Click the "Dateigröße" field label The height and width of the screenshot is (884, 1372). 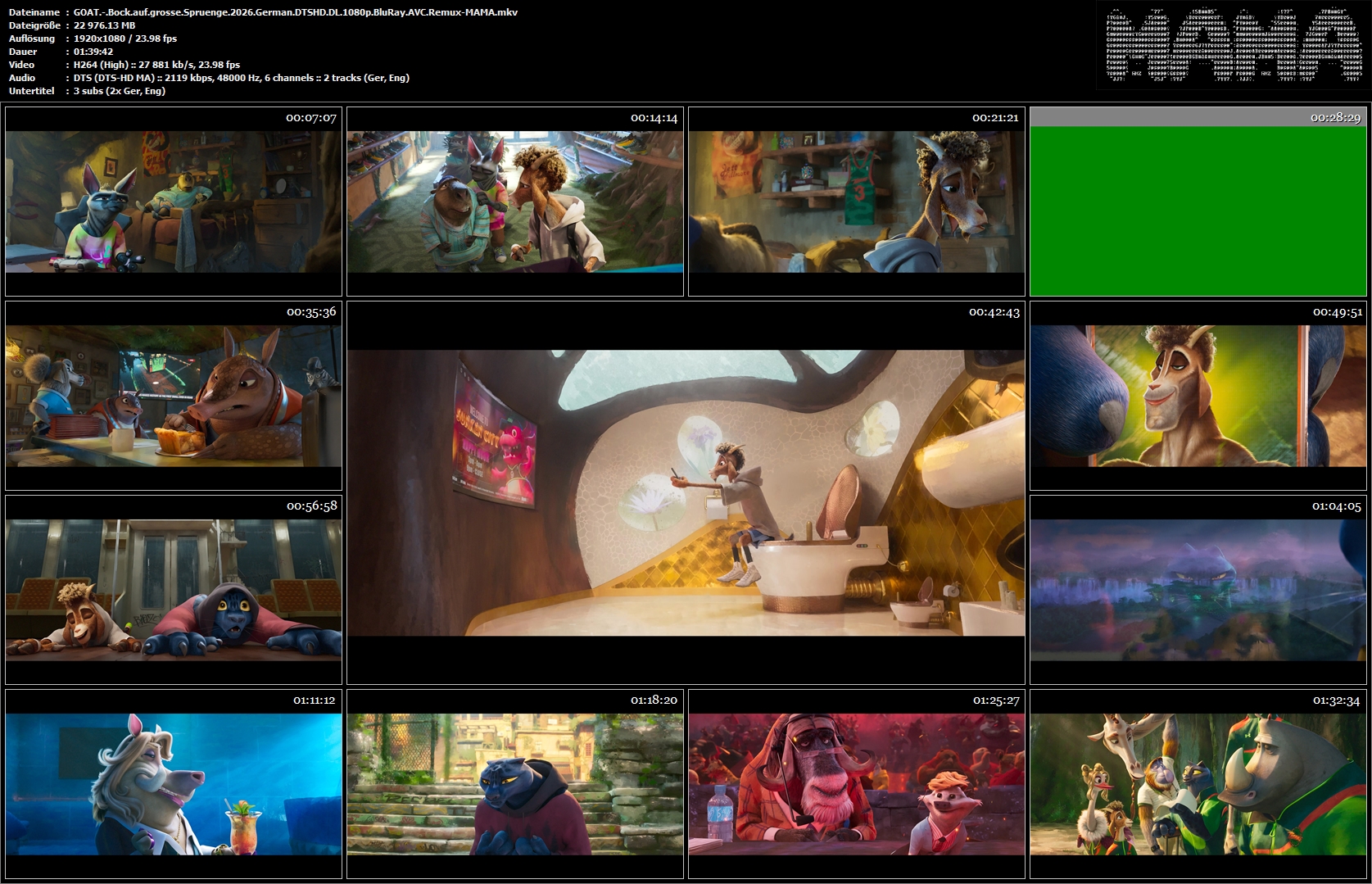point(34,25)
